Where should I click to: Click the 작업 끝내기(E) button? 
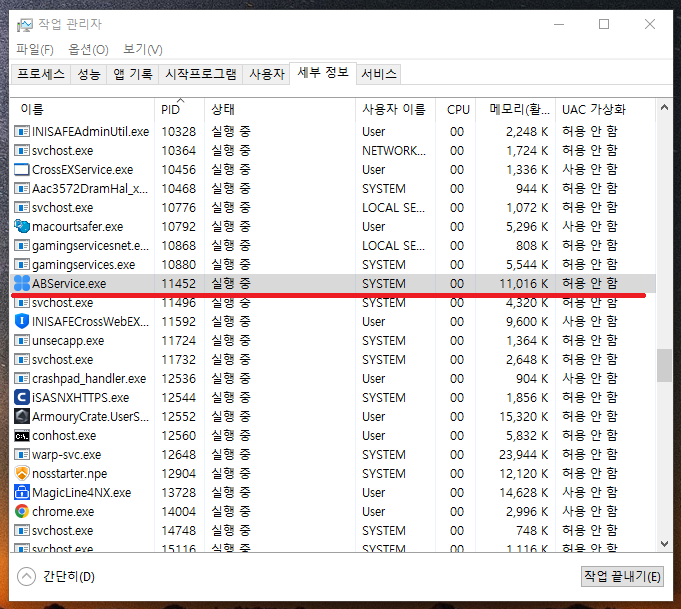coord(622,576)
